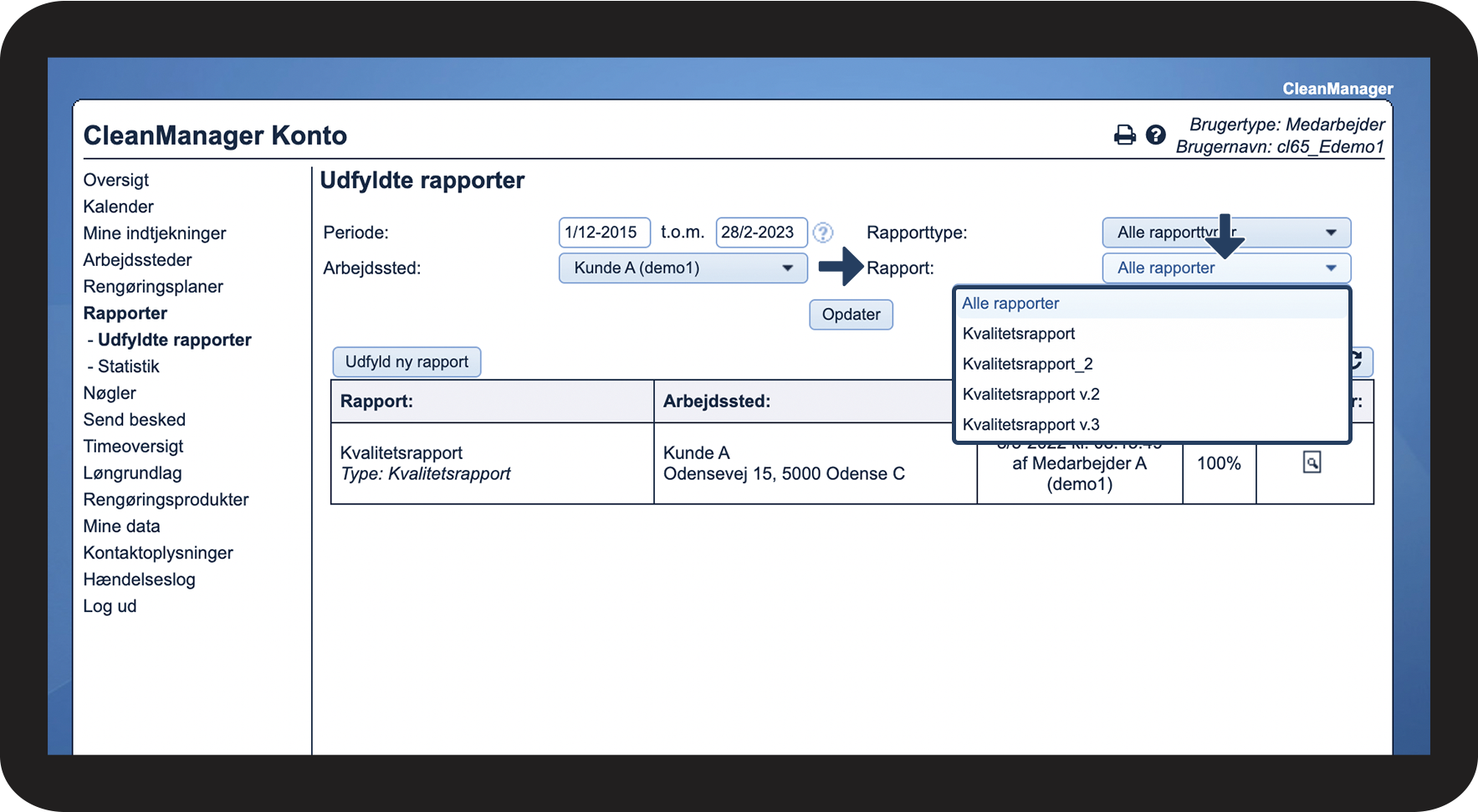Image resolution: width=1478 pixels, height=812 pixels.
Task: Select Kvalitetsrapport_2 from the list
Action: point(1027,364)
